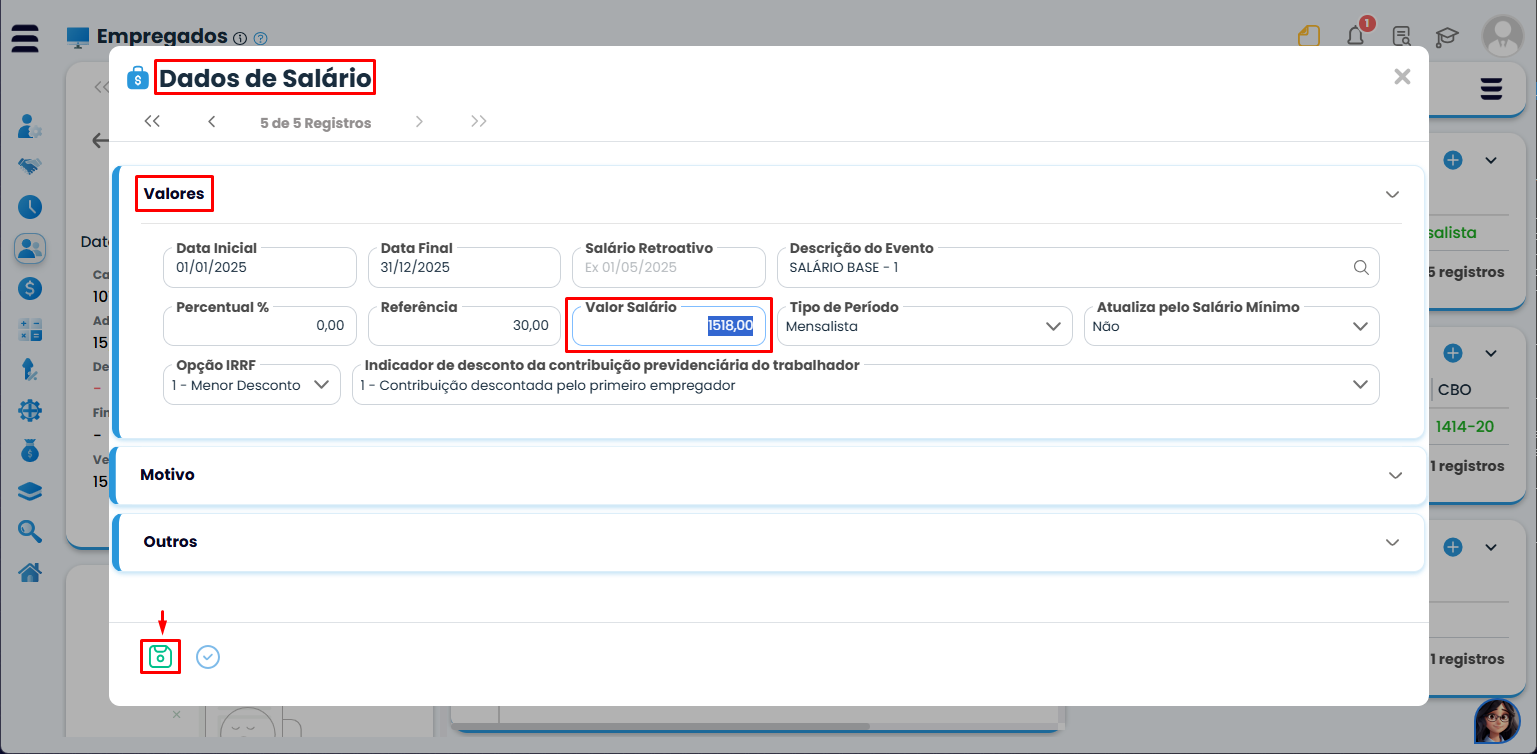The height and width of the screenshot is (754, 1537).
Task: Click the Data Inicial field
Action: click(x=259, y=268)
